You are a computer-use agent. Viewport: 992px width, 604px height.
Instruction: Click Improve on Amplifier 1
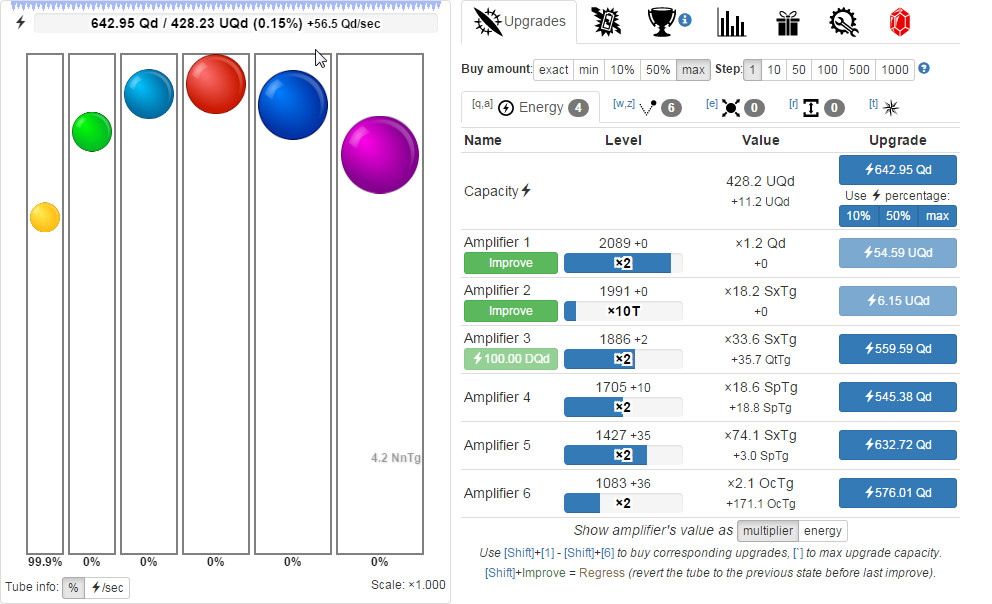click(510, 262)
